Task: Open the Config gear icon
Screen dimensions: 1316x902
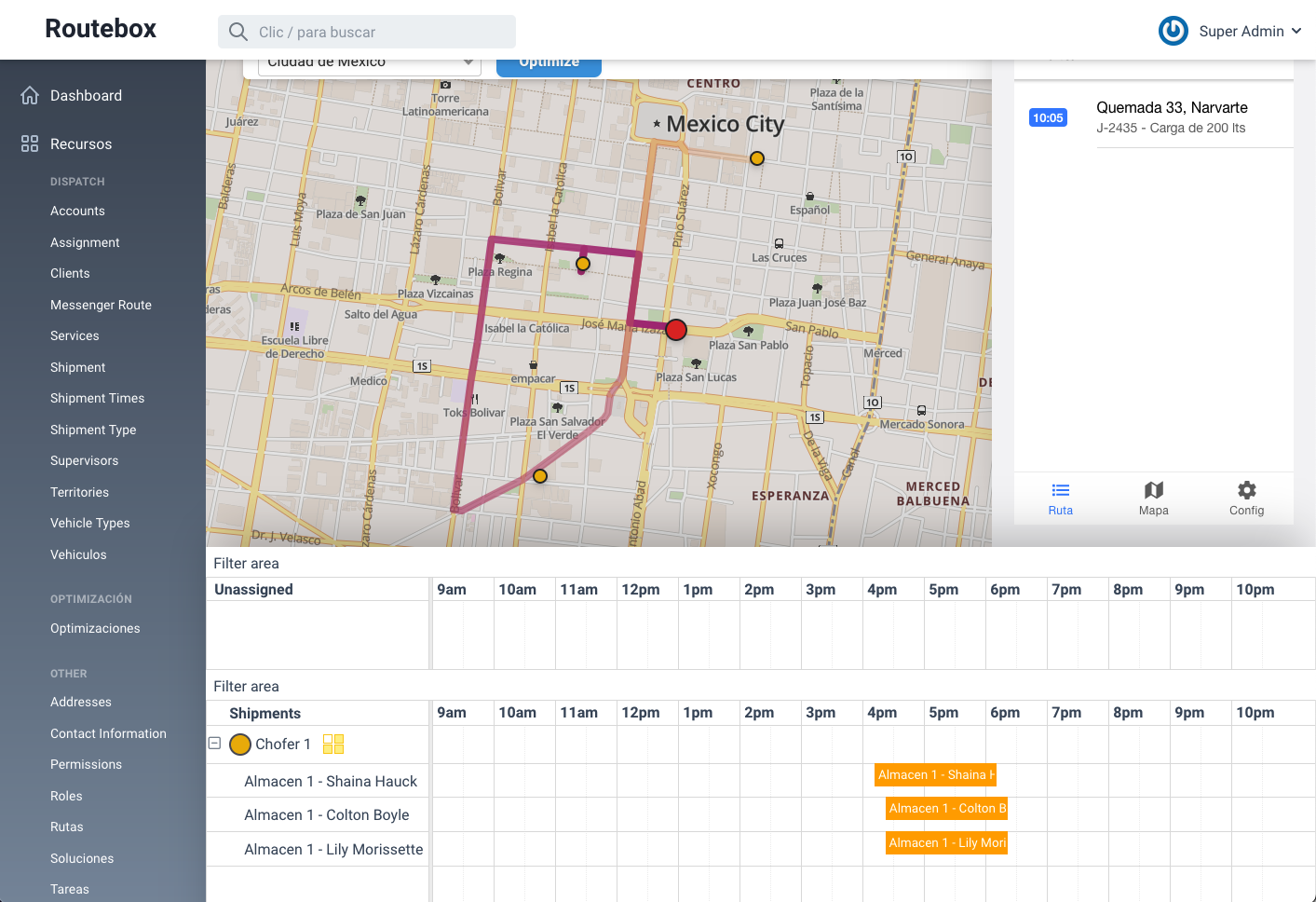Action: 1246,499
